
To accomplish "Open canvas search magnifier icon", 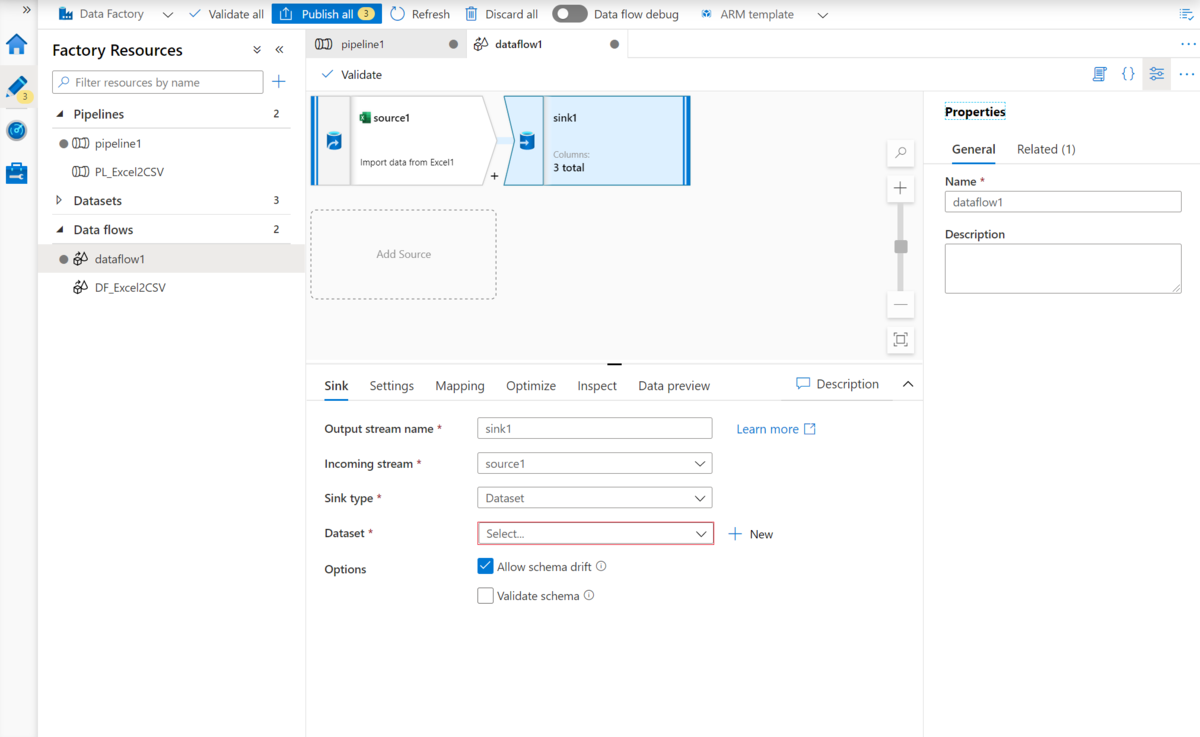I will (901, 153).
